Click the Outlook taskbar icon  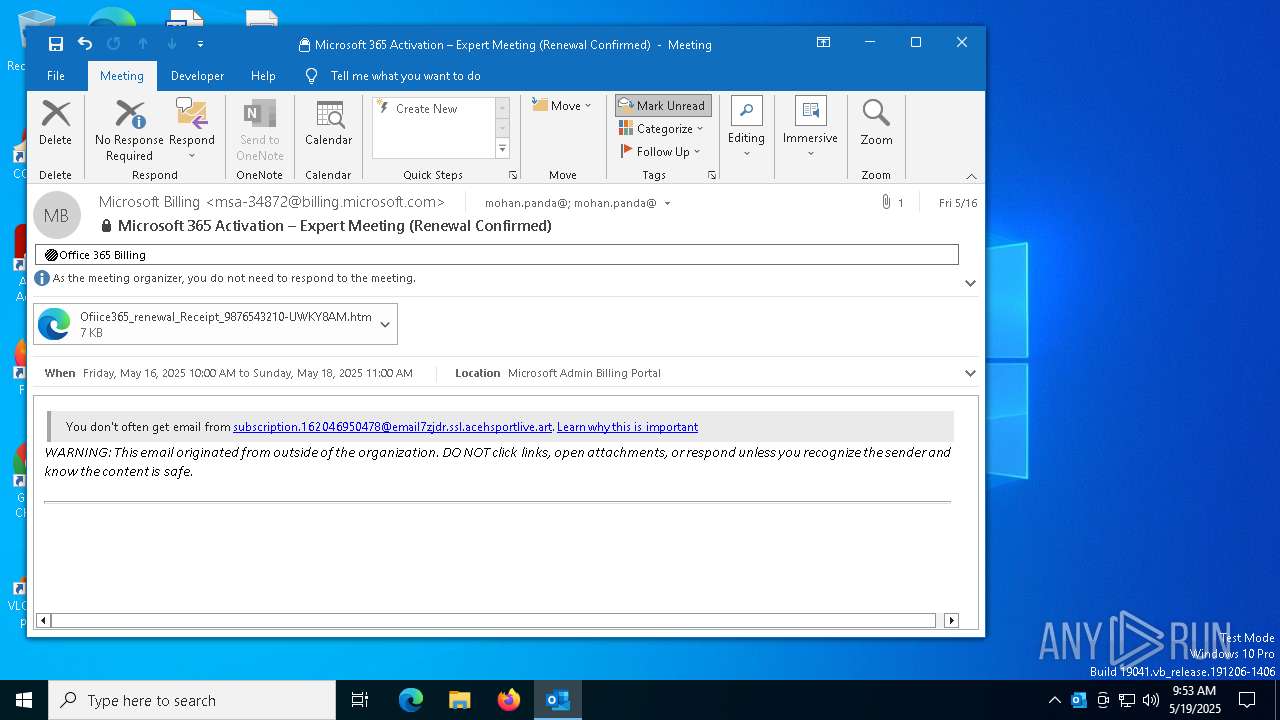coord(558,700)
